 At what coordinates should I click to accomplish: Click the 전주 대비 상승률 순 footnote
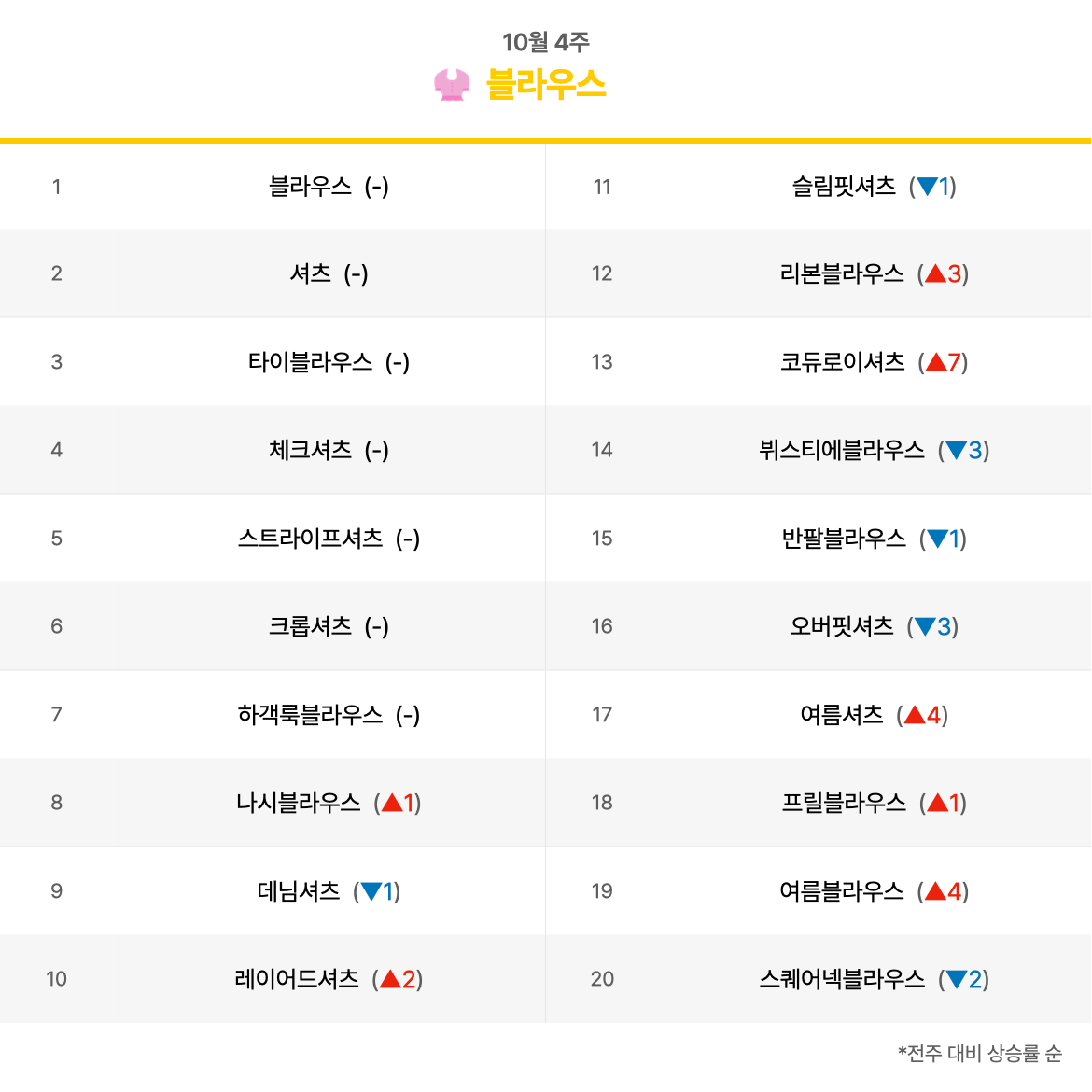click(980, 1053)
